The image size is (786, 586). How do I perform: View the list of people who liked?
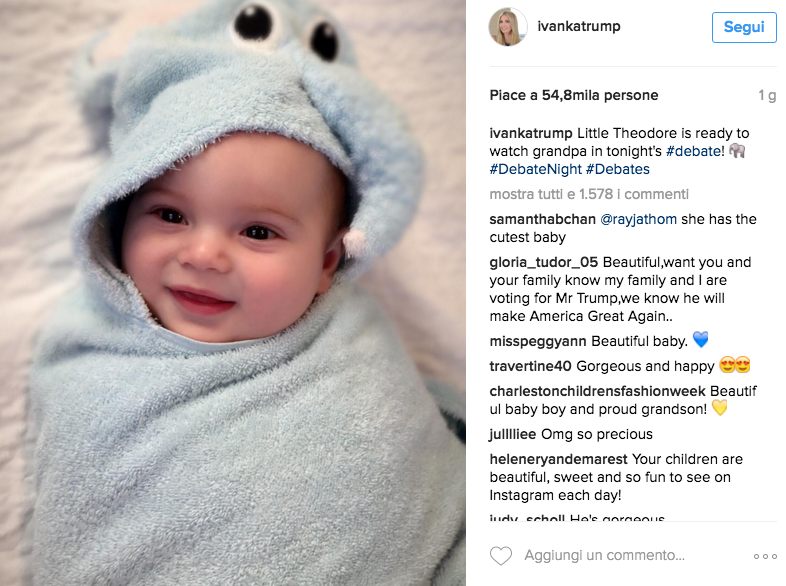[x=574, y=95]
